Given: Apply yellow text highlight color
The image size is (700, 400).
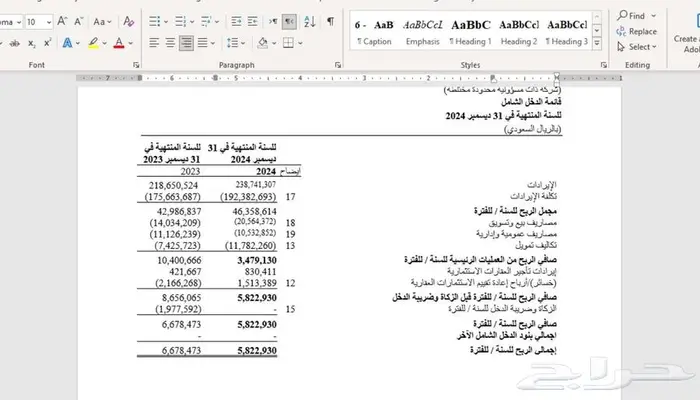Looking at the screenshot, I should (x=93, y=43).
